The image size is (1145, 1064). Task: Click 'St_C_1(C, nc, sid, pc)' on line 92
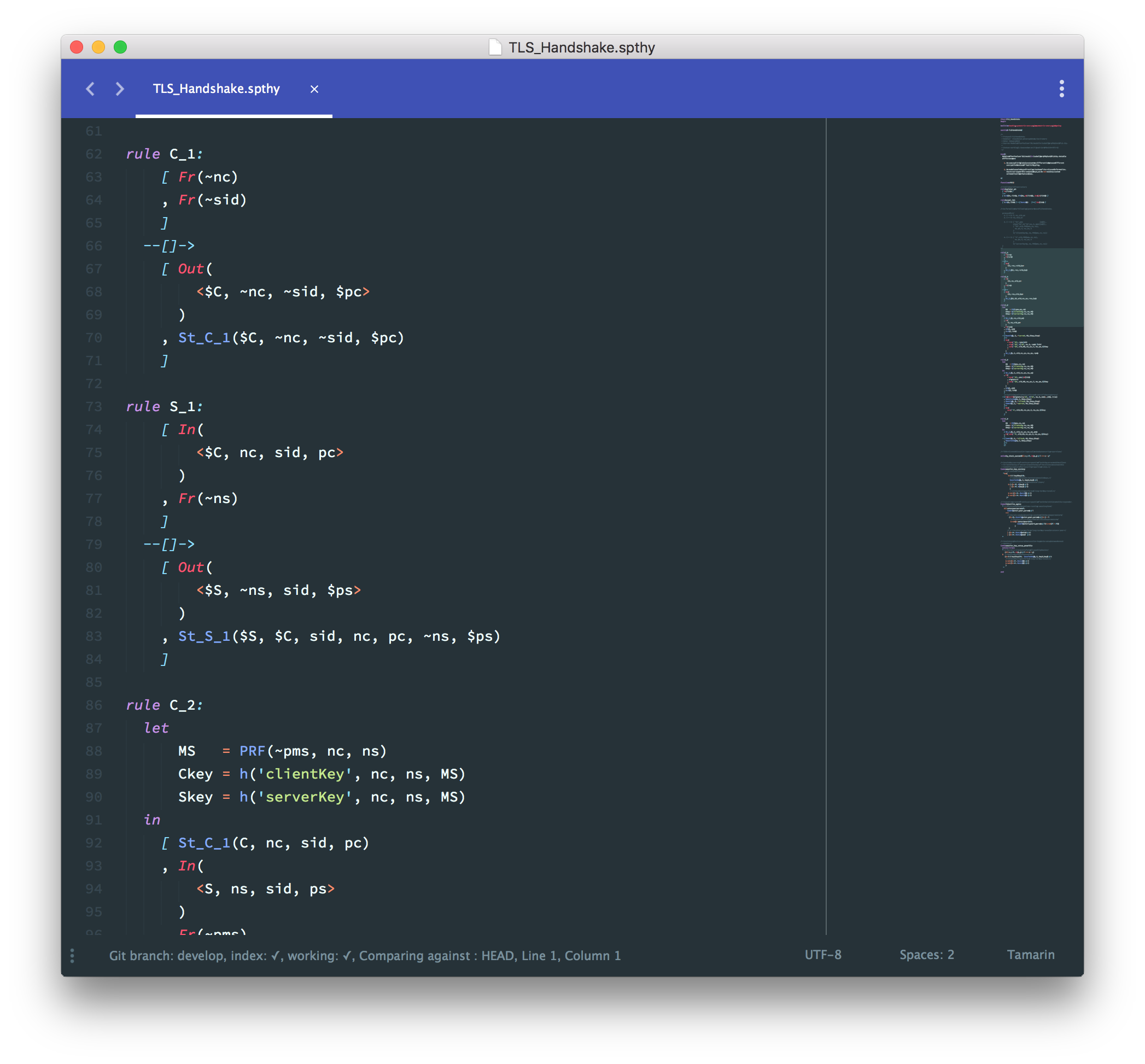coord(273,844)
